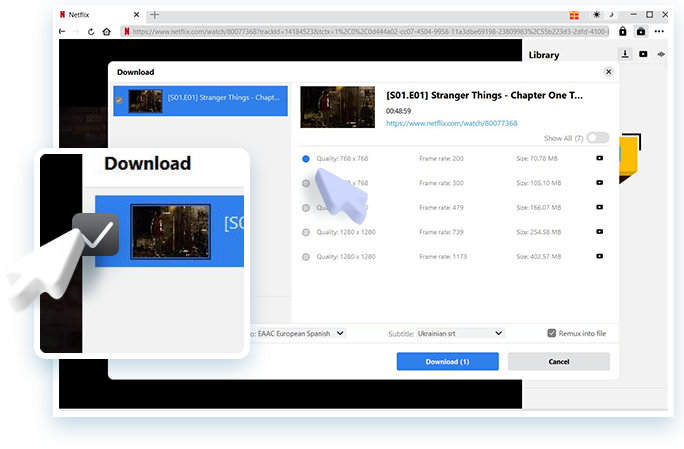Close the Netflix tab
The image size is (684, 449).
[x=136, y=15]
